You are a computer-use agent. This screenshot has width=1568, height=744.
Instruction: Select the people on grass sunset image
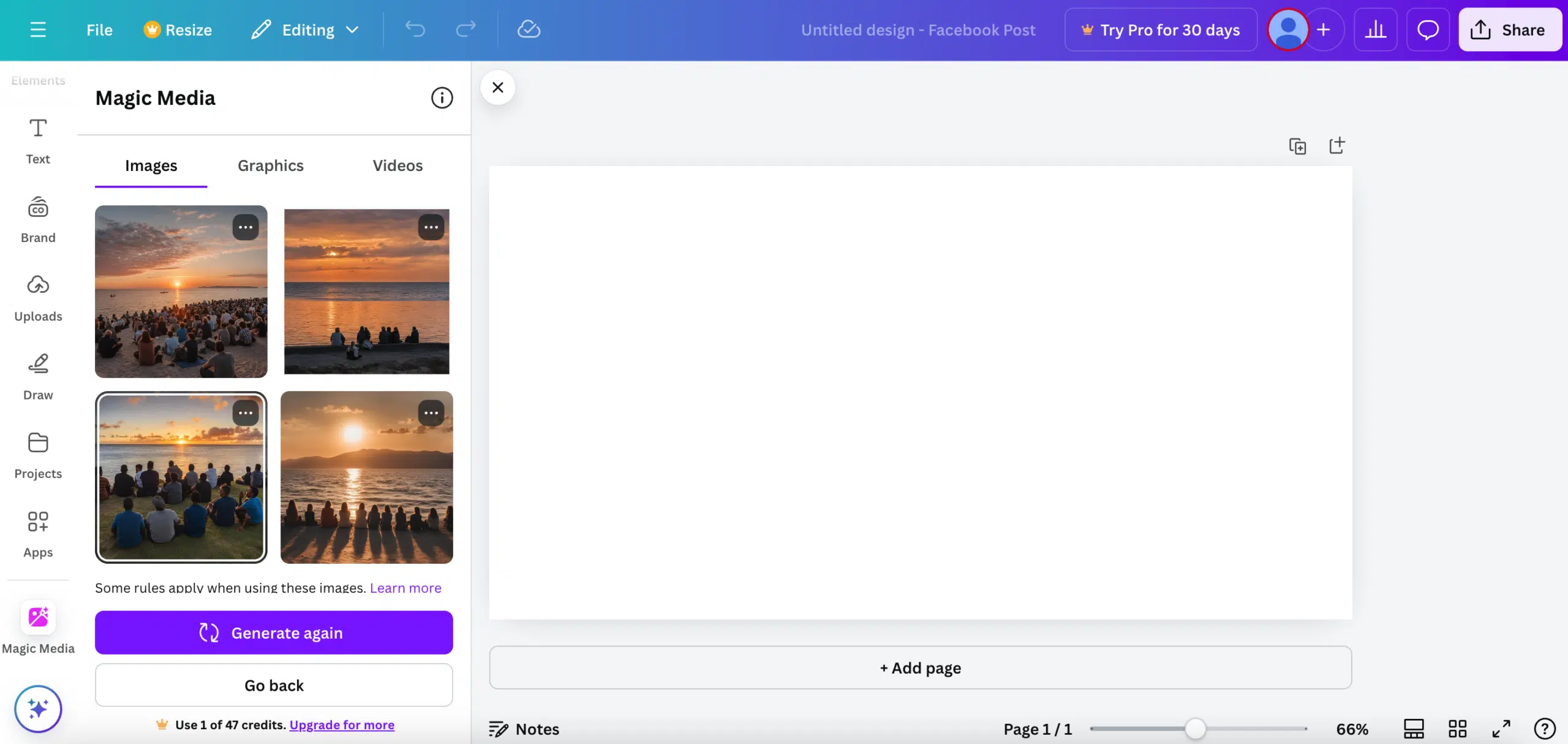pyautogui.click(x=181, y=477)
